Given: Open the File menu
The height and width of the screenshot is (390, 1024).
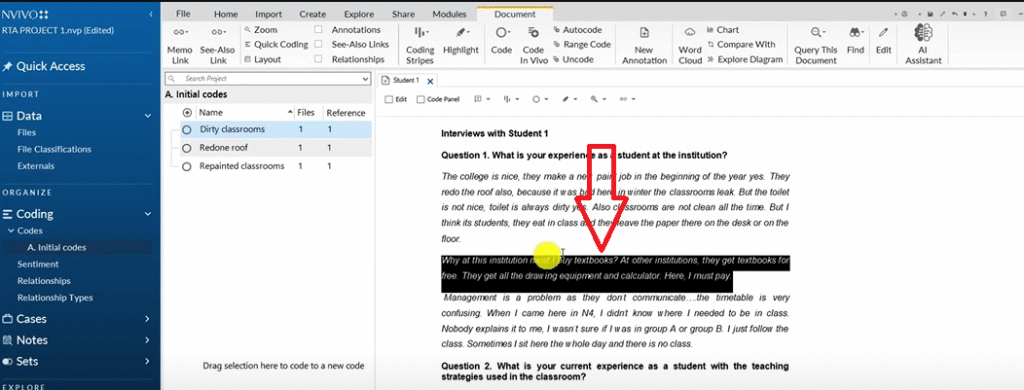Looking at the screenshot, I should [184, 14].
